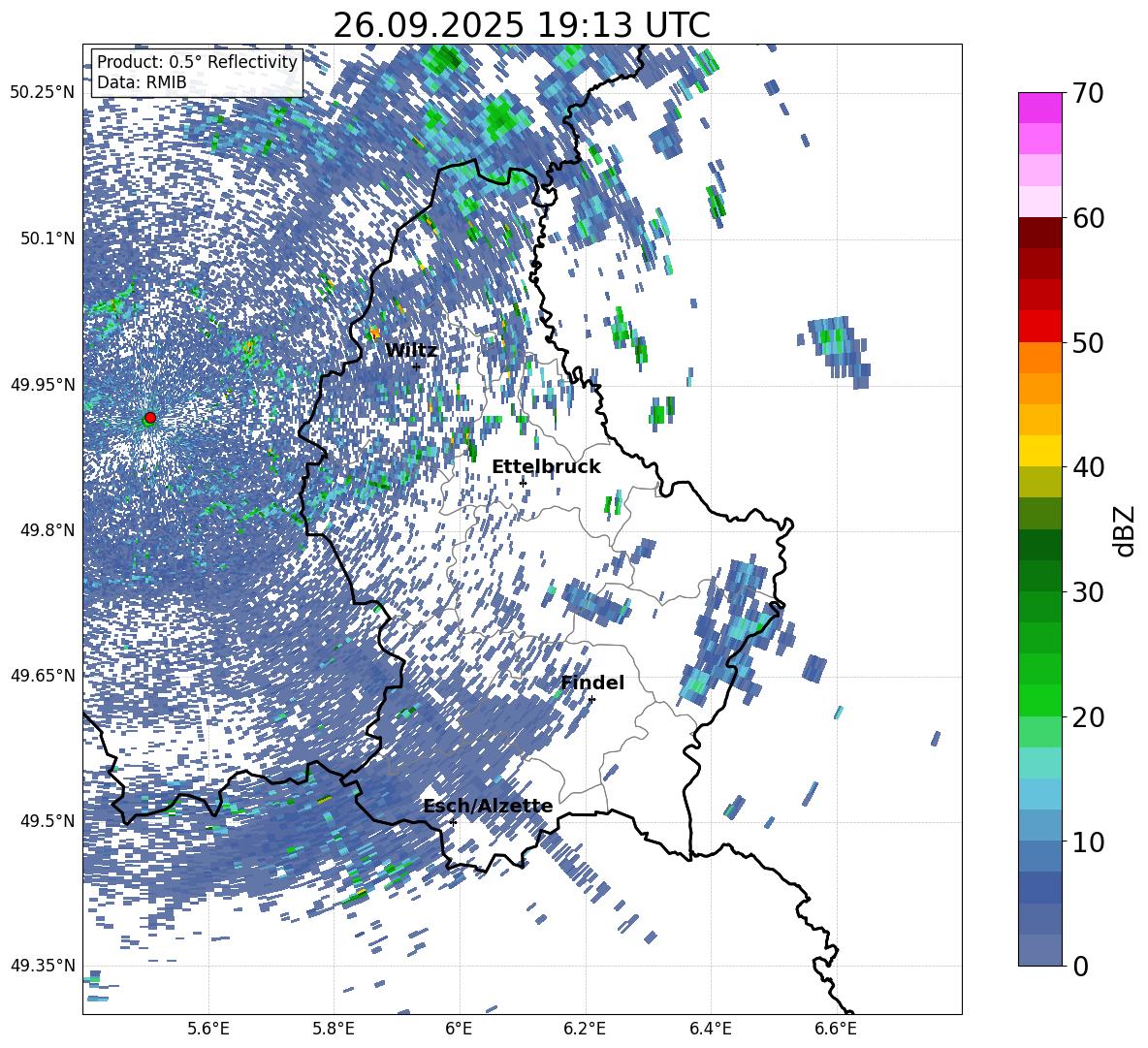Click the 6°E longitude label
Screen dimensions: 1148x1048
point(459,1029)
